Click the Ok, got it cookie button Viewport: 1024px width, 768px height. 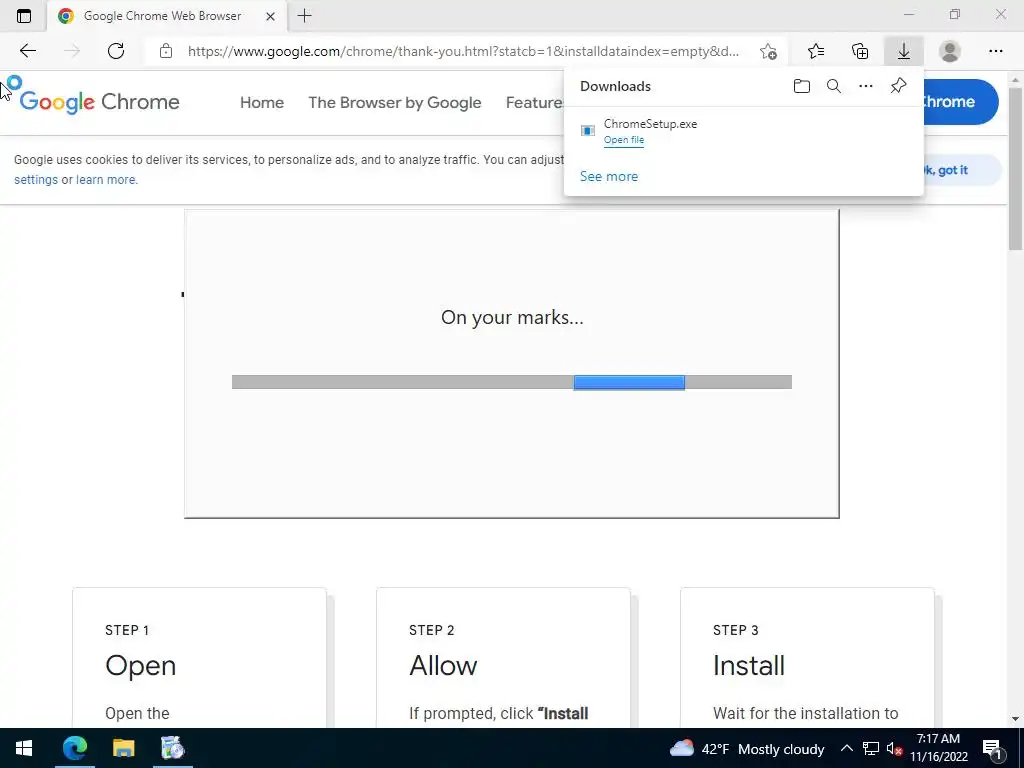963,170
